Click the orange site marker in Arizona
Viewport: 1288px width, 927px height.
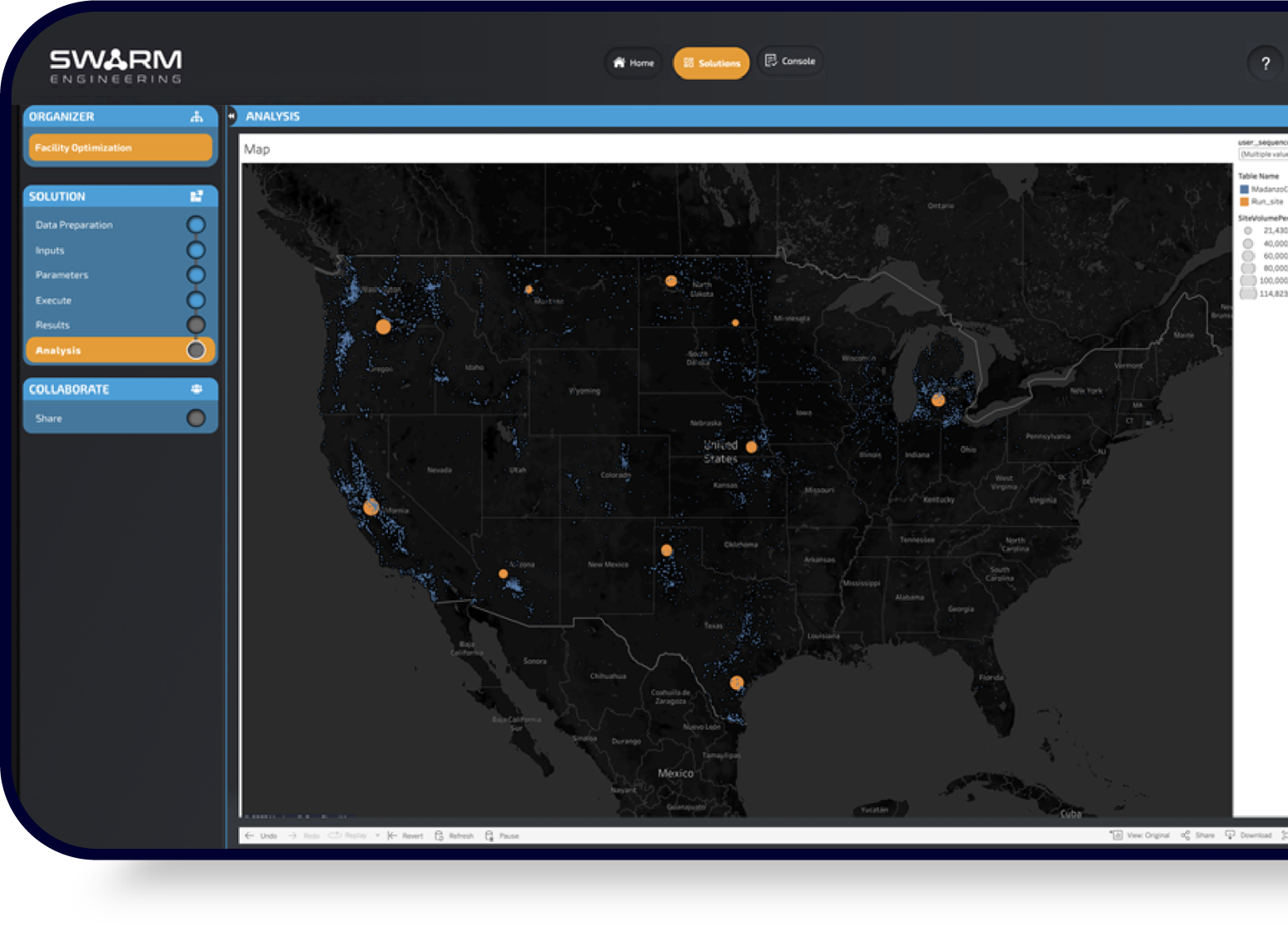point(503,573)
